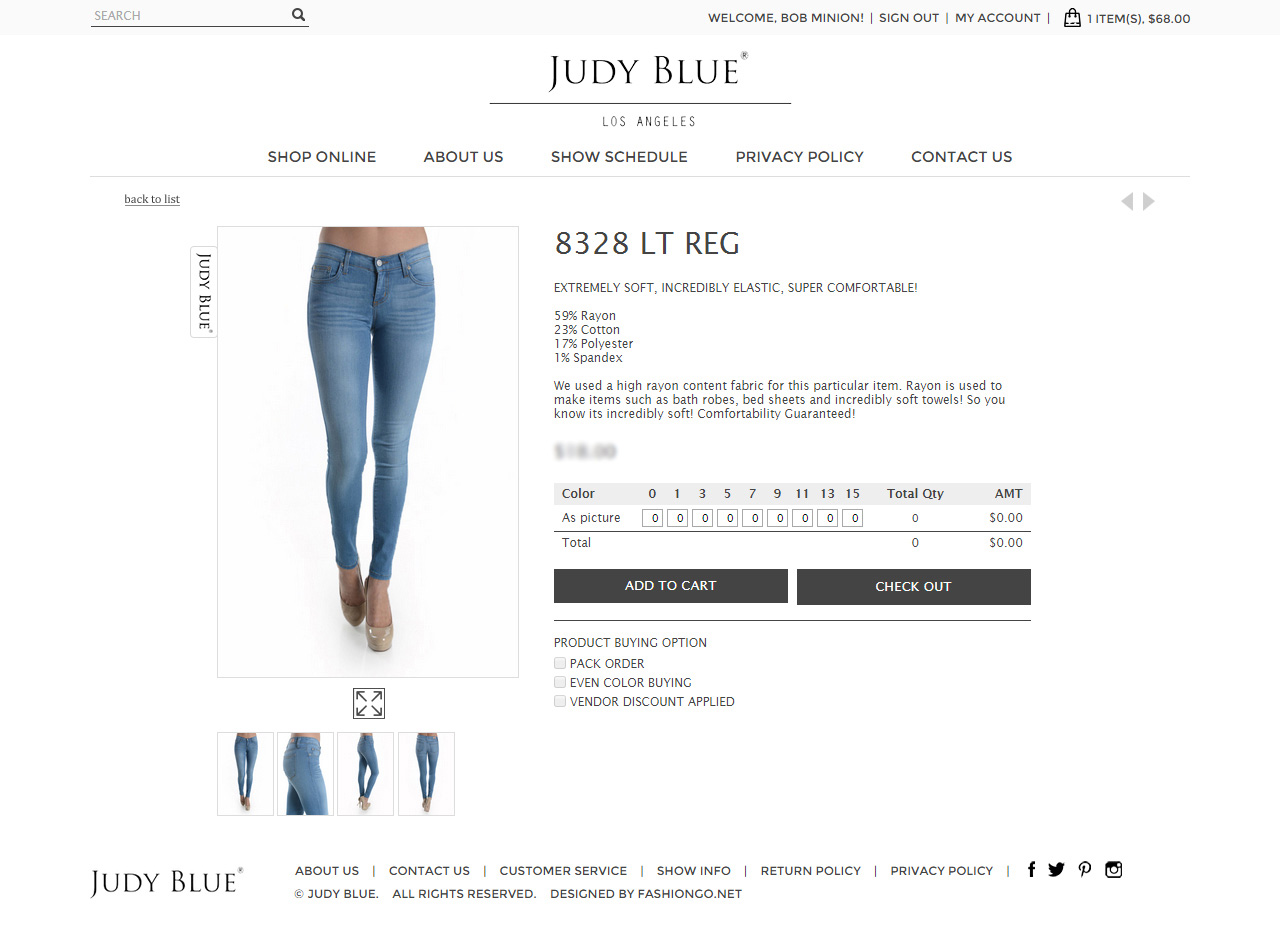Viewport: 1280px width, 941px height.
Task: Click the search magnifier icon
Action: tap(298, 15)
